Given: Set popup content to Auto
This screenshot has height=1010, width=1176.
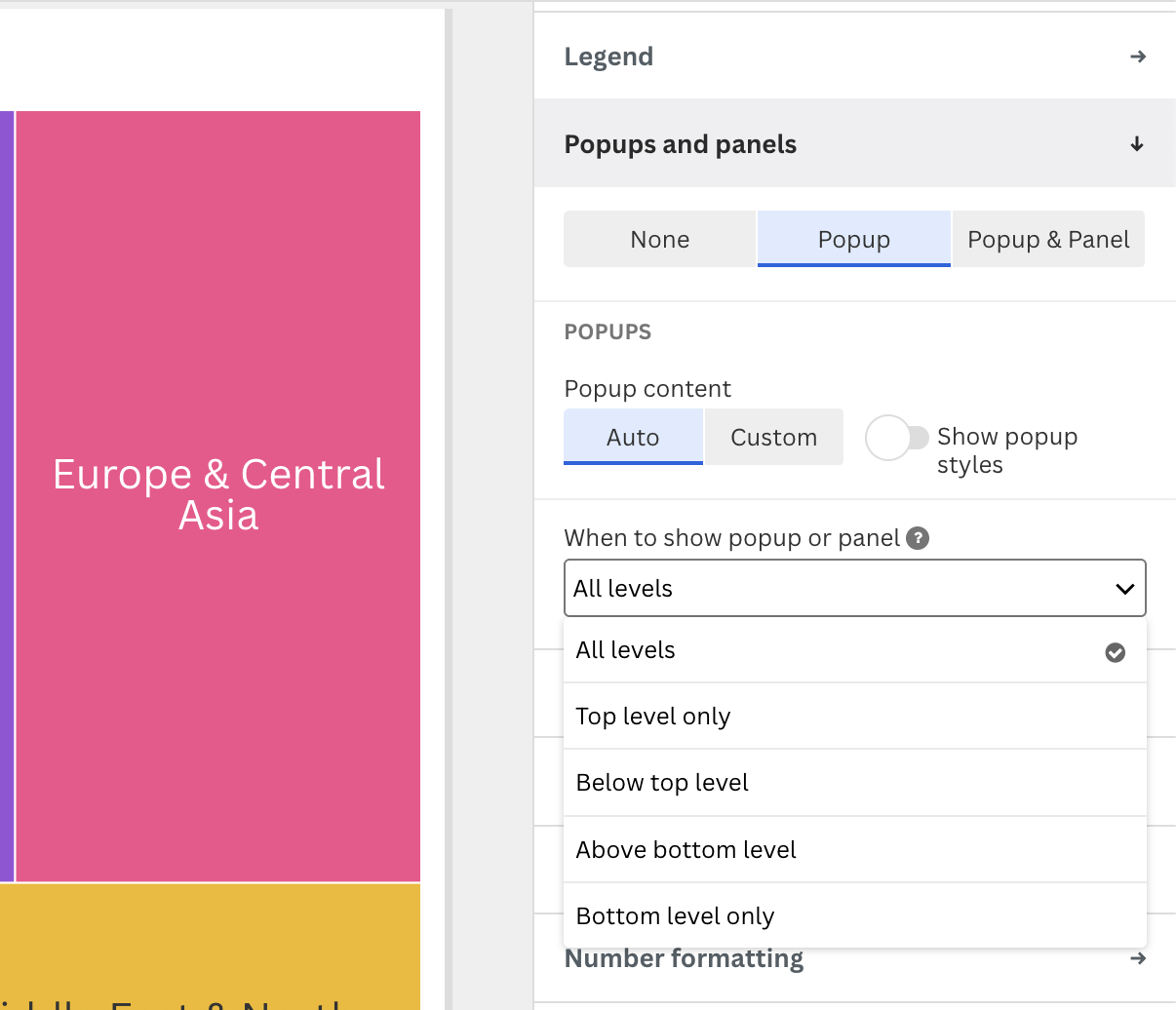Looking at the screenshot, I should pos(633,438).
